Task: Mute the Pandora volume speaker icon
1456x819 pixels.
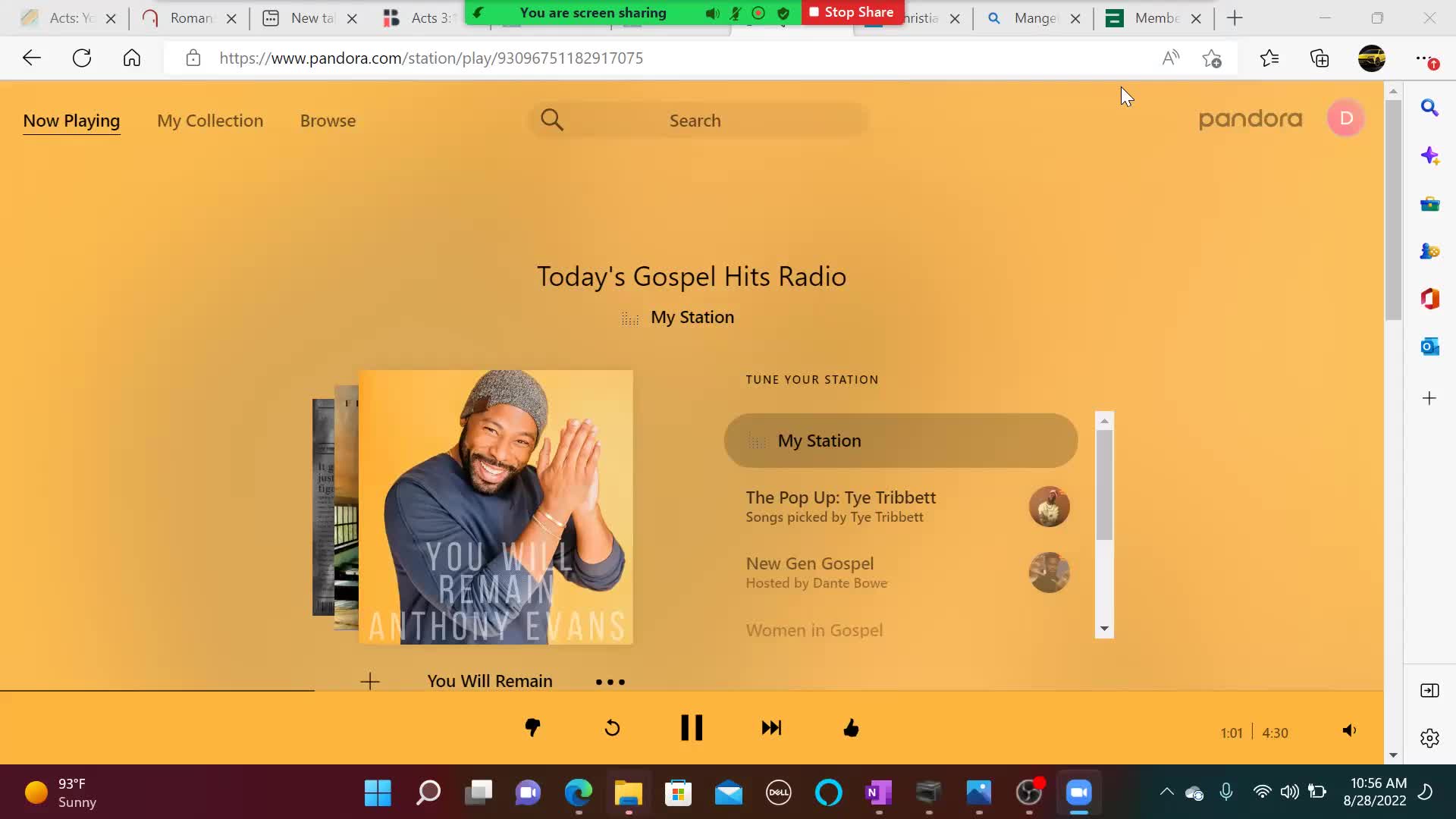Action: [1349, 731]
